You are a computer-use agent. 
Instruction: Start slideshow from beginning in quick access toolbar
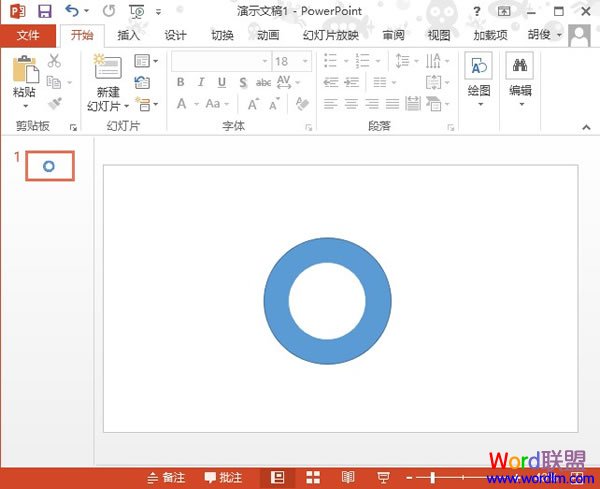coord(137,11)
